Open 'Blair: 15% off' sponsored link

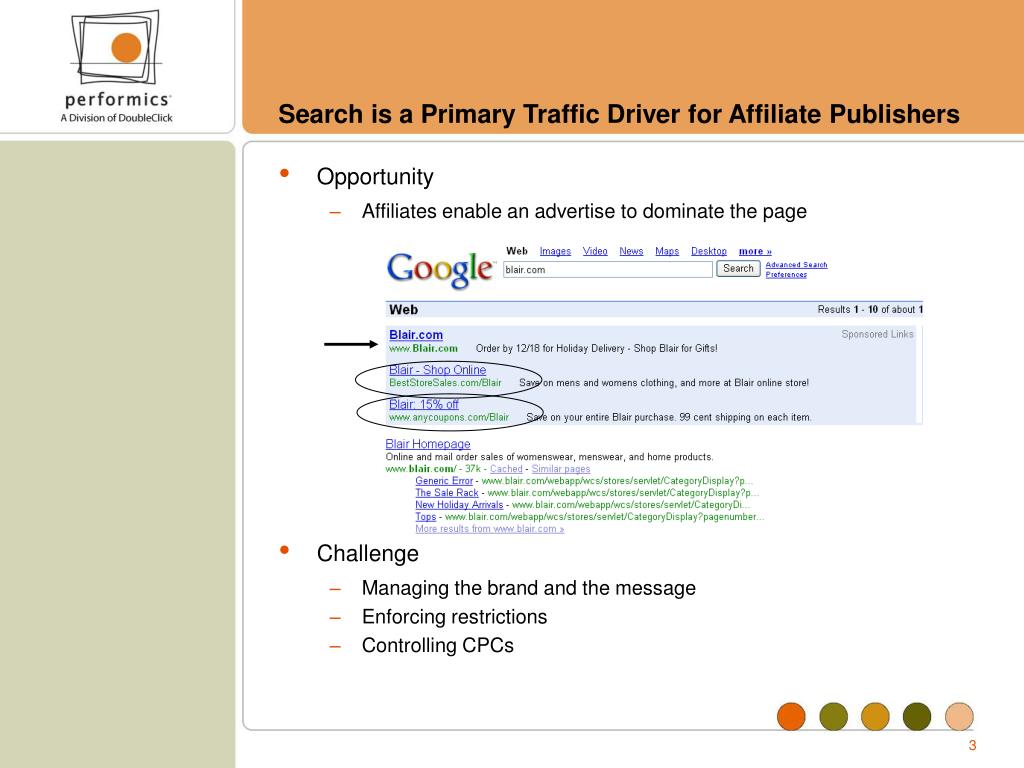(x=424, y=404)
